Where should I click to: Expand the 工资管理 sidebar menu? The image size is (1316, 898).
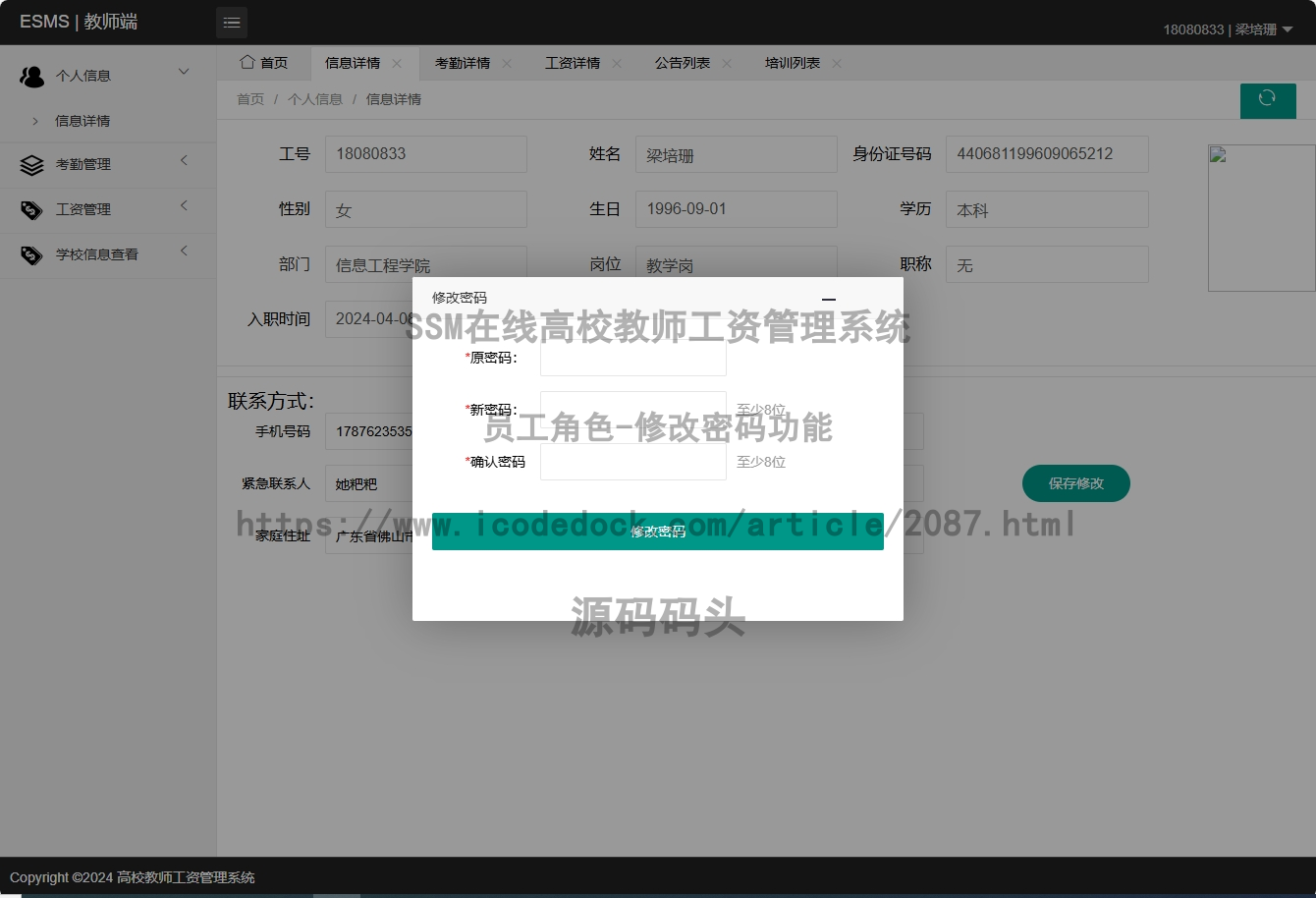point(184,205)
